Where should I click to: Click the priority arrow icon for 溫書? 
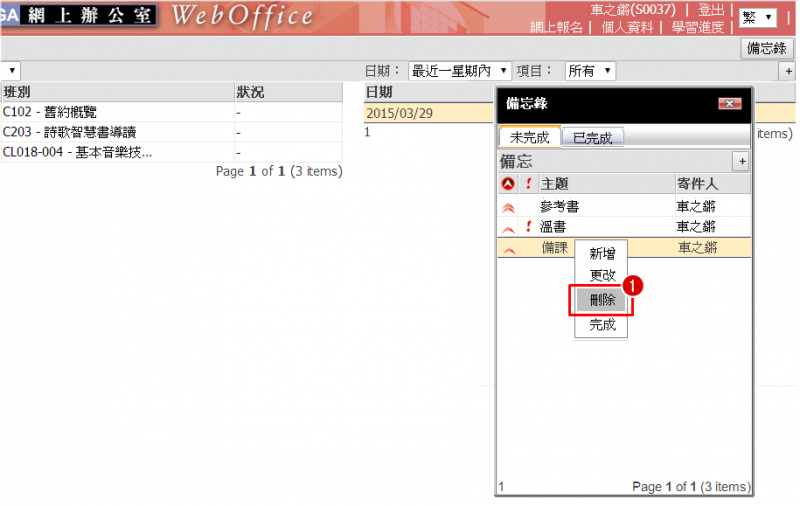508,229
